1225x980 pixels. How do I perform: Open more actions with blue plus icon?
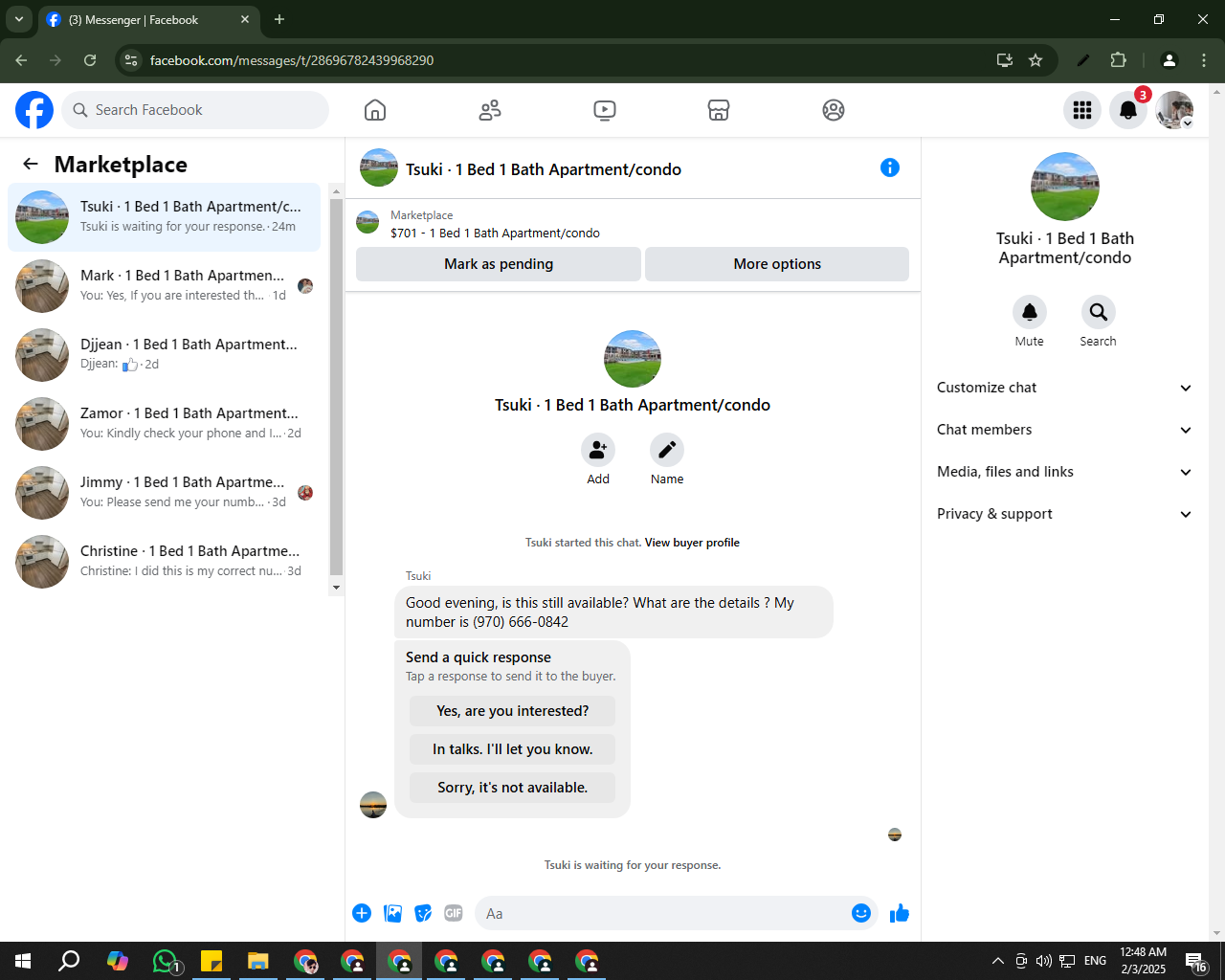362,913
